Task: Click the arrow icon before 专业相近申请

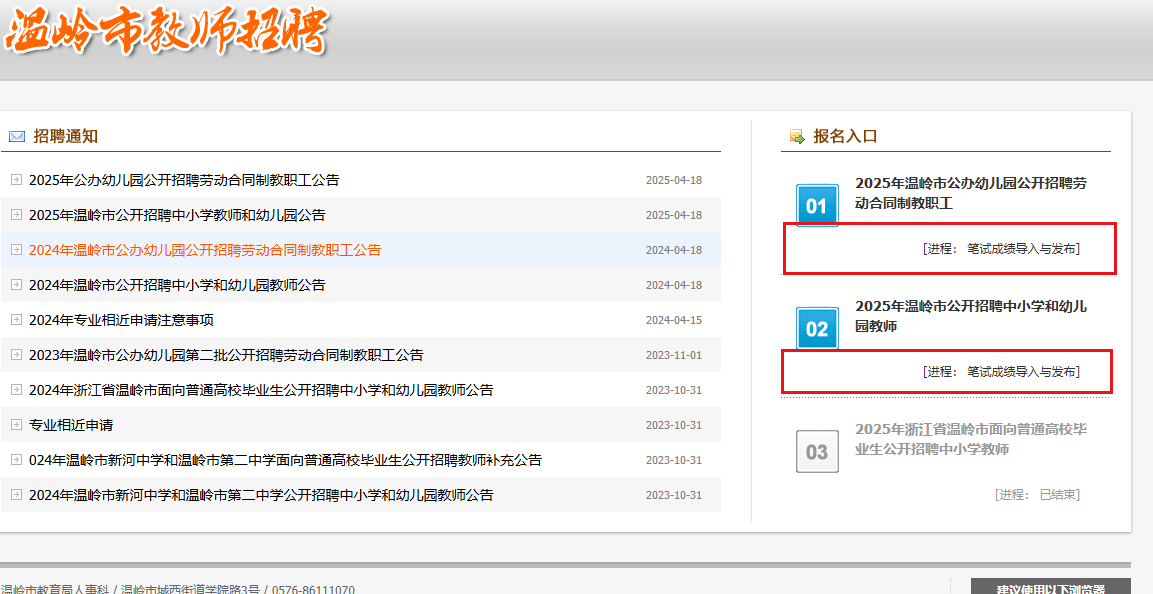Action: point(16,425)
